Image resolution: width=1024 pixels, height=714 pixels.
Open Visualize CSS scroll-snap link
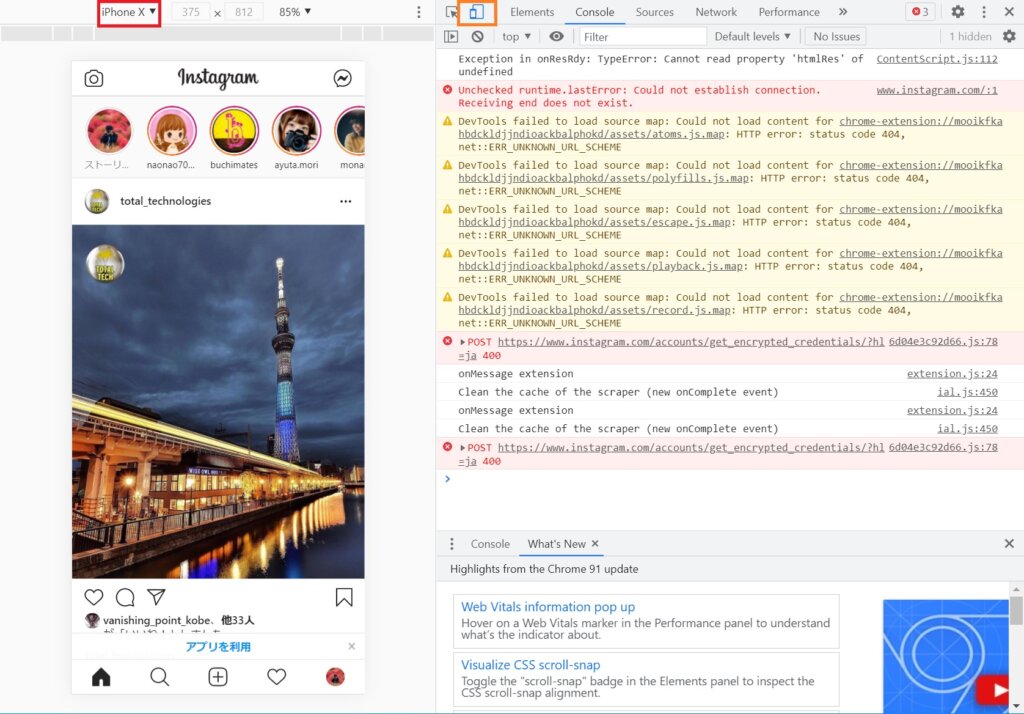(530, 665)
